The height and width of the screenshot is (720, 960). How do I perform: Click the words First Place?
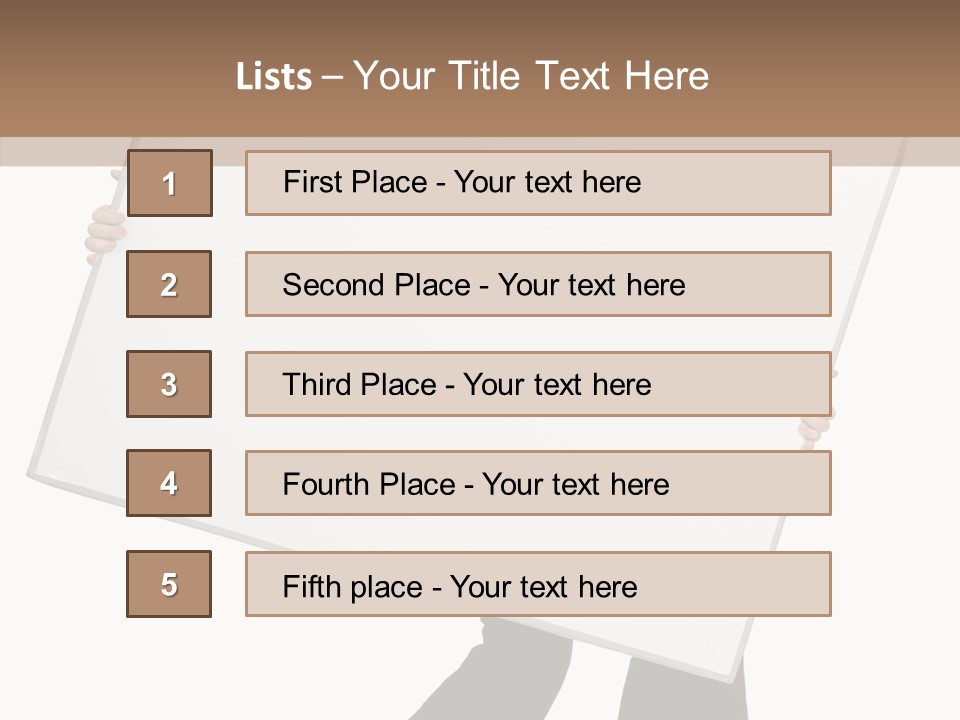pyautogui.click(x=357, y=182)
